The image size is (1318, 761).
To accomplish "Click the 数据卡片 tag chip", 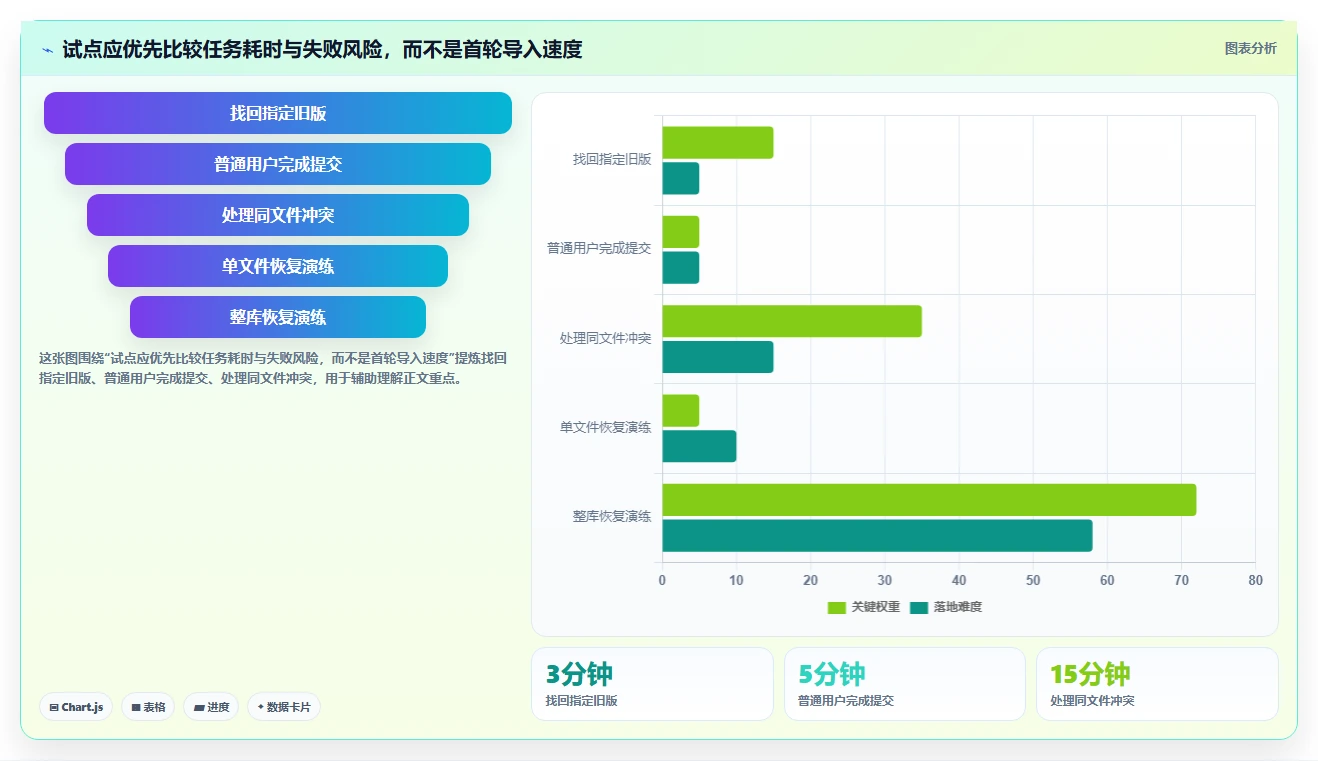I will pos(284,707).
